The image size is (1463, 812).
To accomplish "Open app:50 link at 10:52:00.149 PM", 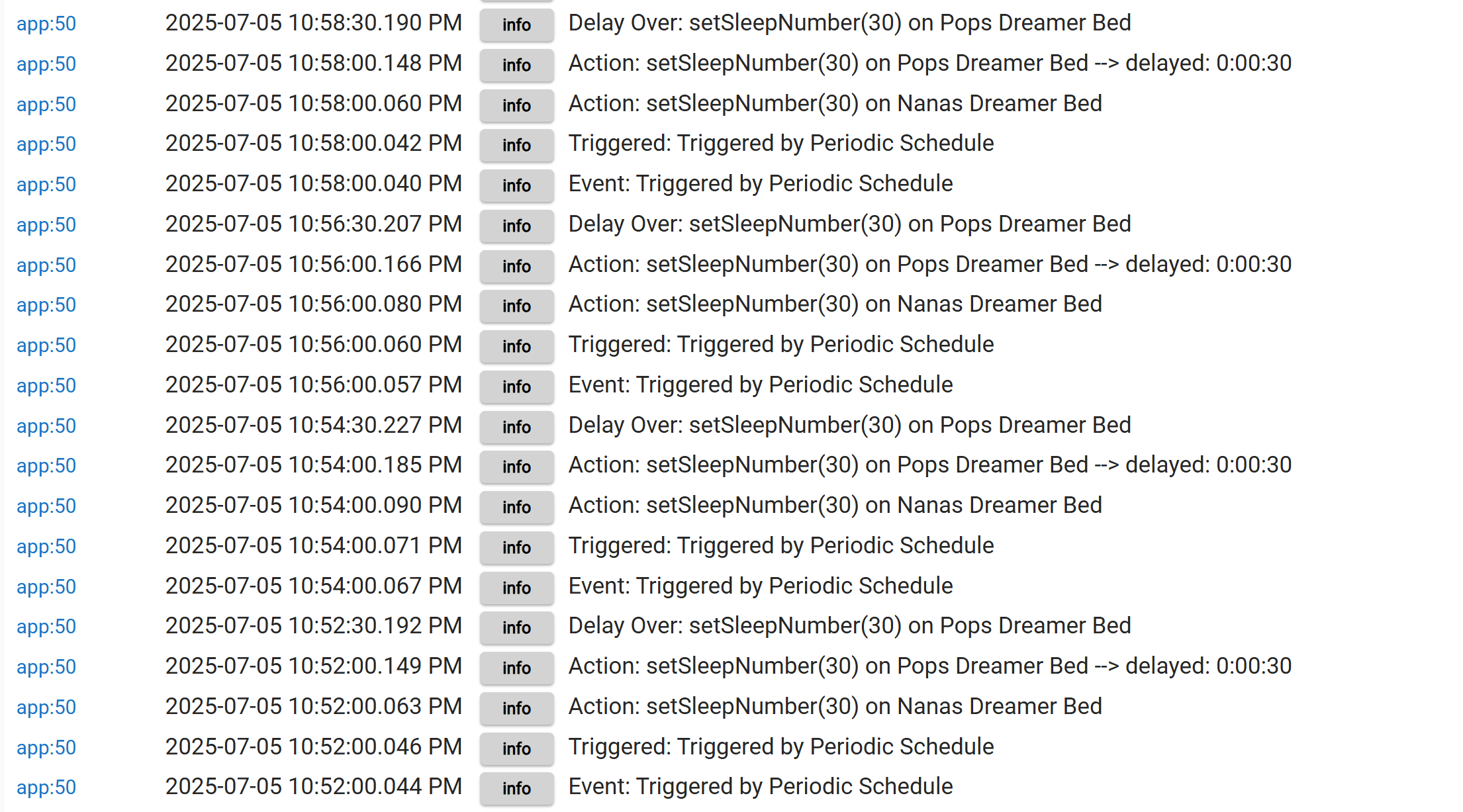I will click(46, 667).
